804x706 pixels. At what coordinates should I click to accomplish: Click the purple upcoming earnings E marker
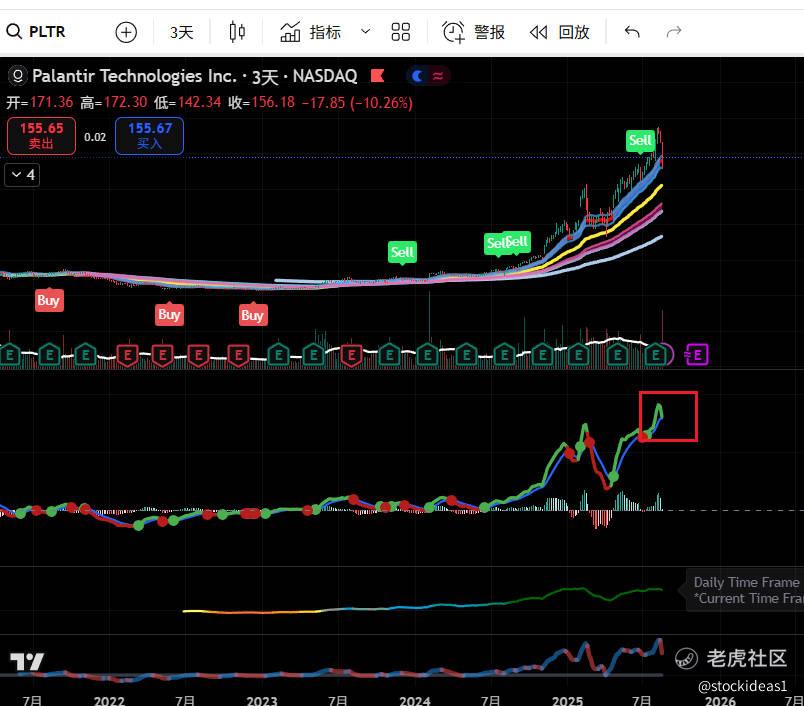[697, 354]
